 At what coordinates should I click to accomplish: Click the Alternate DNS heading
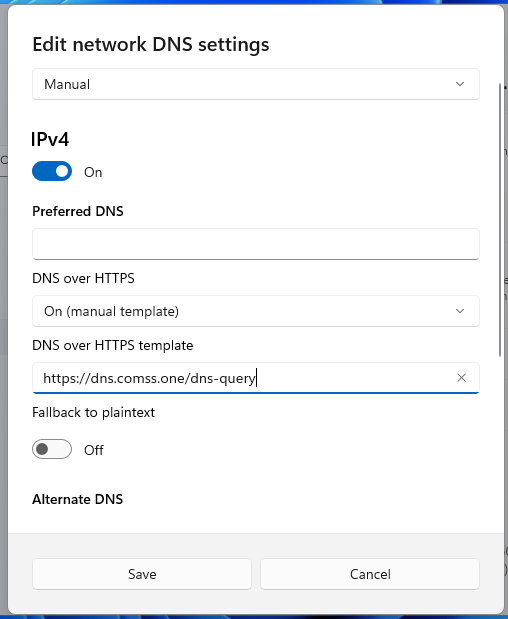[x=77, y=499]
